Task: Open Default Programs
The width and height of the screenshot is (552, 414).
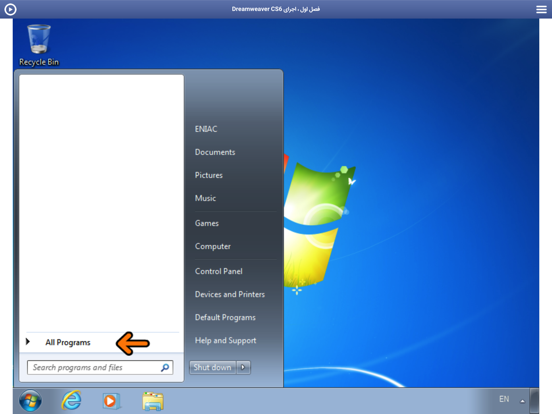Action: (x=225, y=317)
